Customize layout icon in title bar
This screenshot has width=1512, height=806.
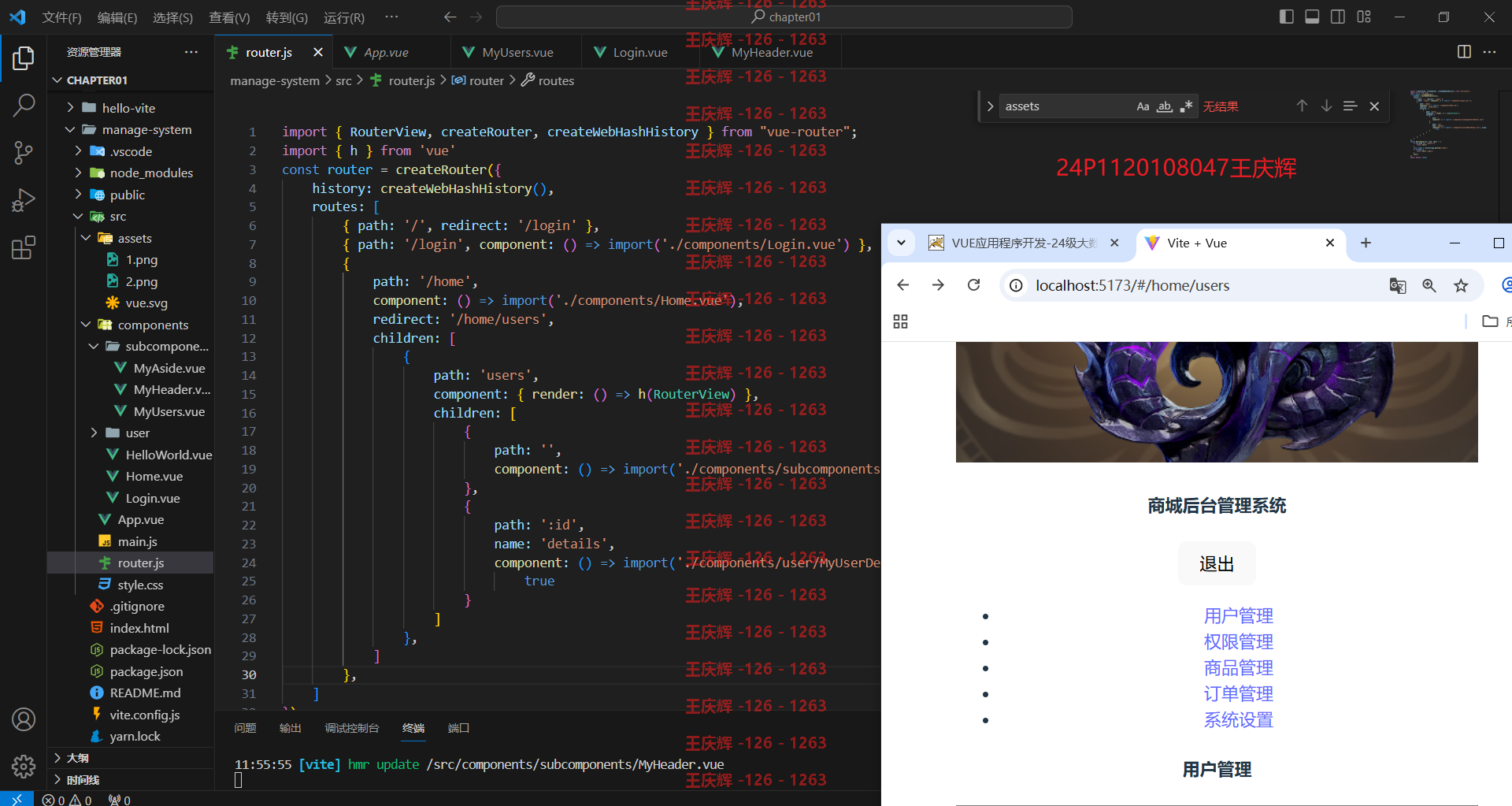tap(1364, 17)
